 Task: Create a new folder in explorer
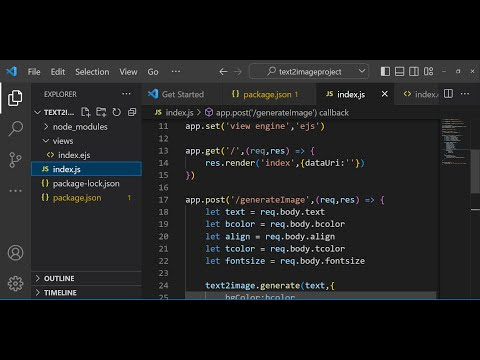[x=101, y=112]
